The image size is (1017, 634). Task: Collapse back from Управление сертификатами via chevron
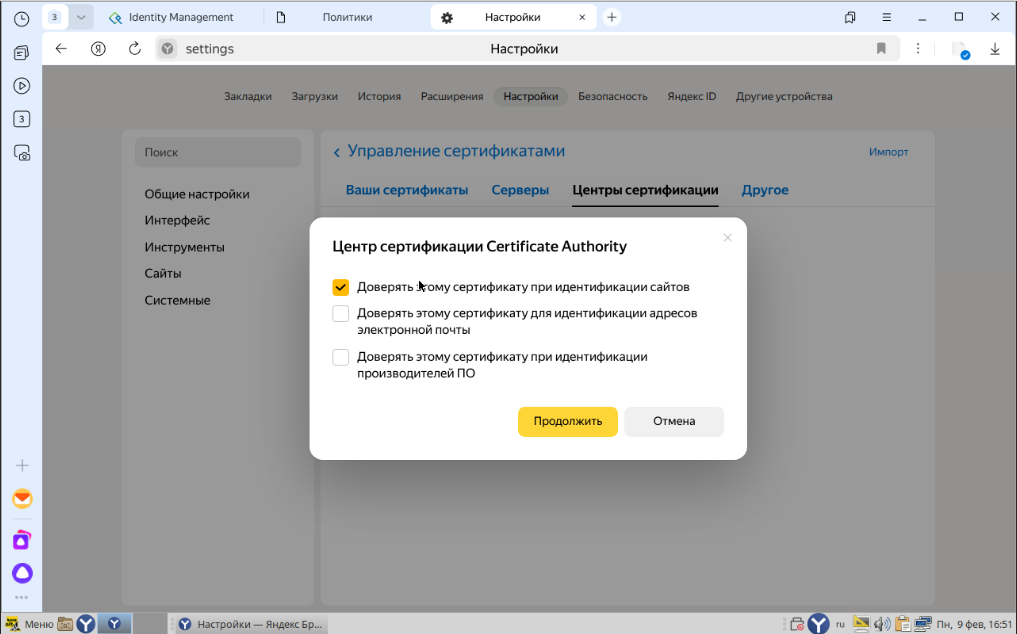click(x=335, y=151)
